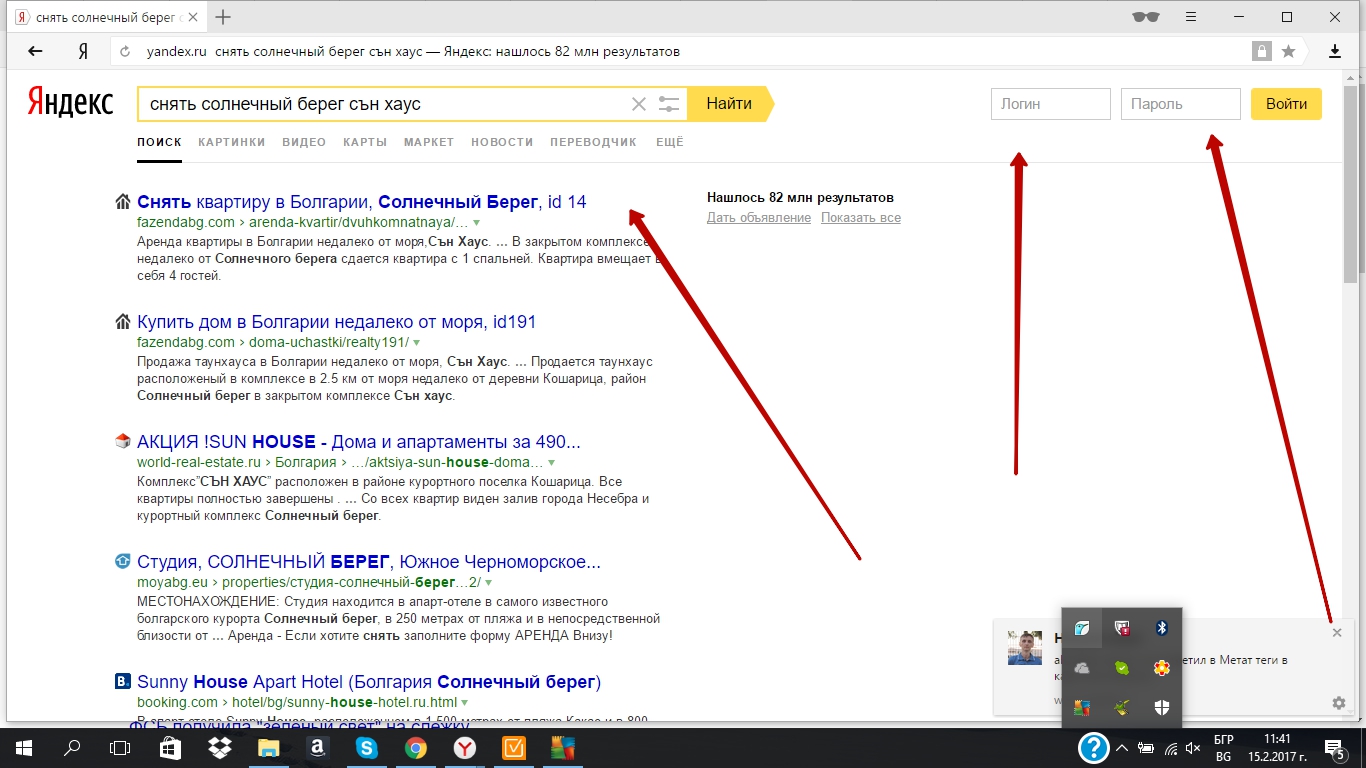This screenshot has width=1366, height=768.
Task: Dismiss the notification with its close X
Action: (x=1337, y=633)
